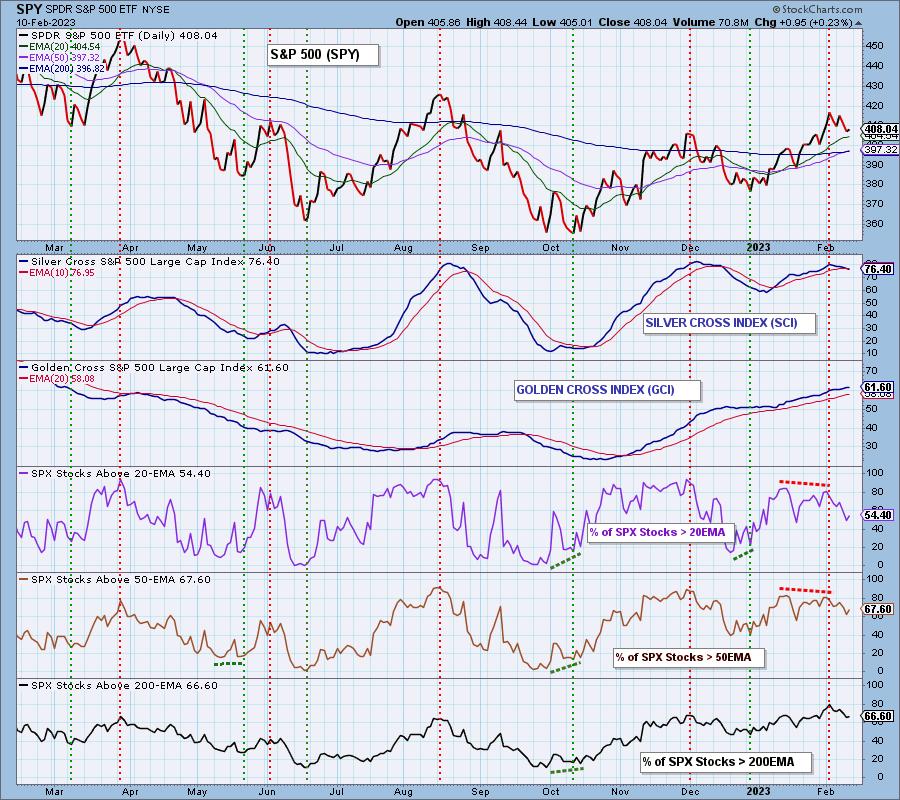Select the Low 405.01 value

point(562,22)
